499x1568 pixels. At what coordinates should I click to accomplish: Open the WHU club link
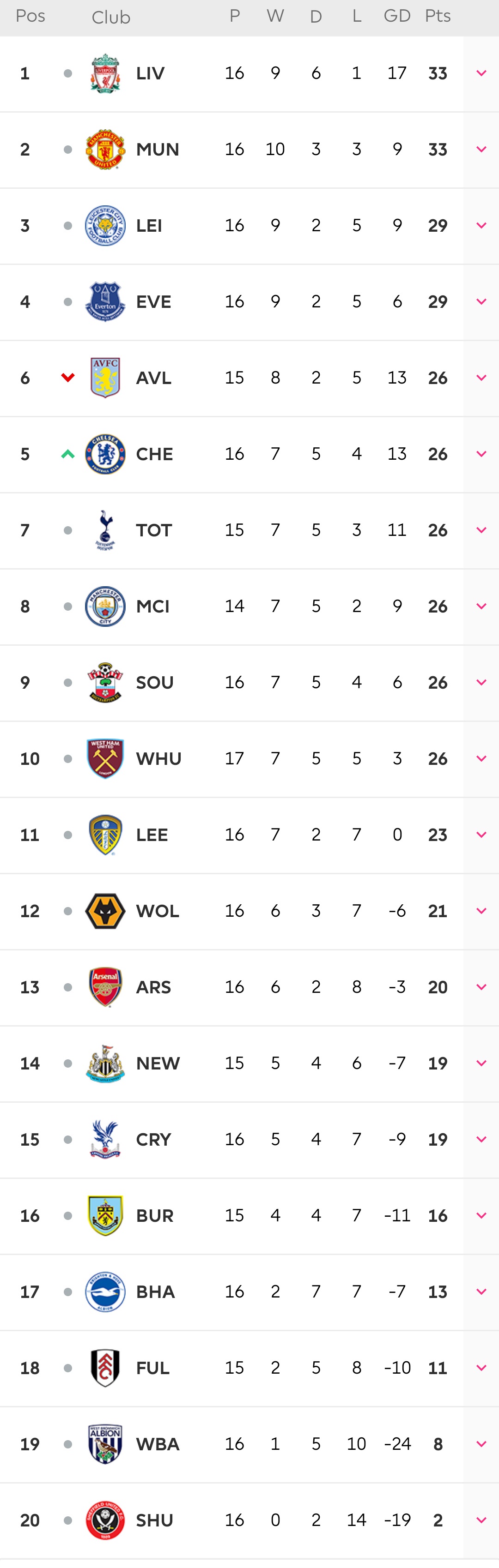[x=158, y=759]
